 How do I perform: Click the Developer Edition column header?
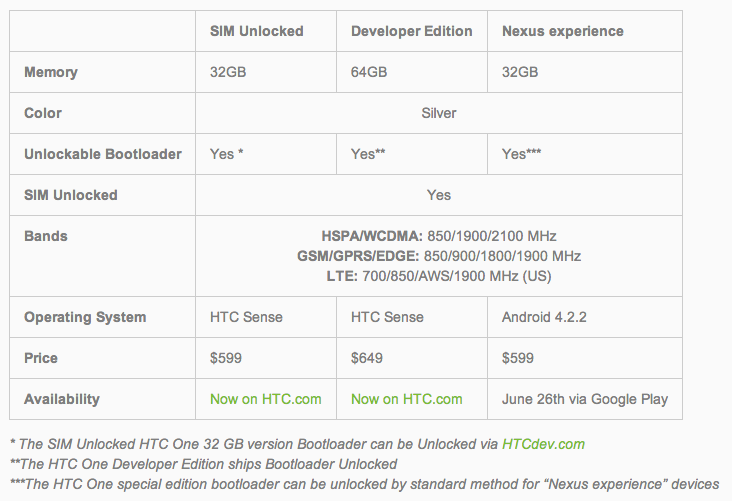411,31
